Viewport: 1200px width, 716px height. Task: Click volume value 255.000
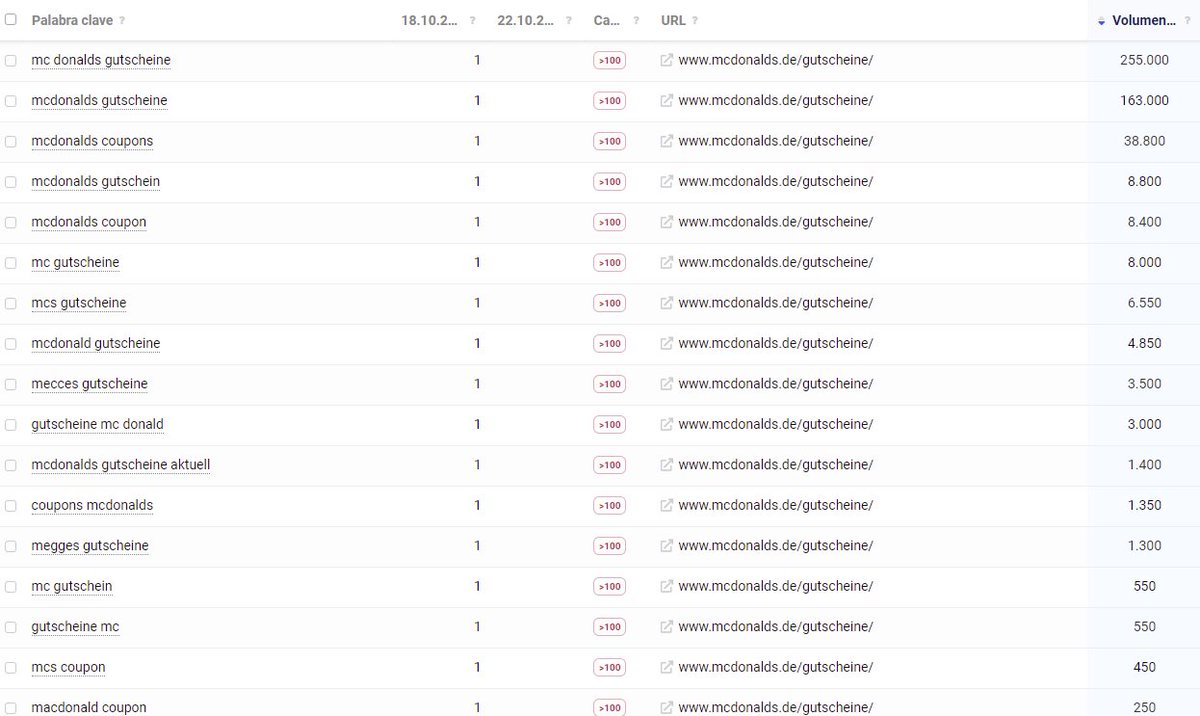pyautogui.click(x=1144, y=60)
